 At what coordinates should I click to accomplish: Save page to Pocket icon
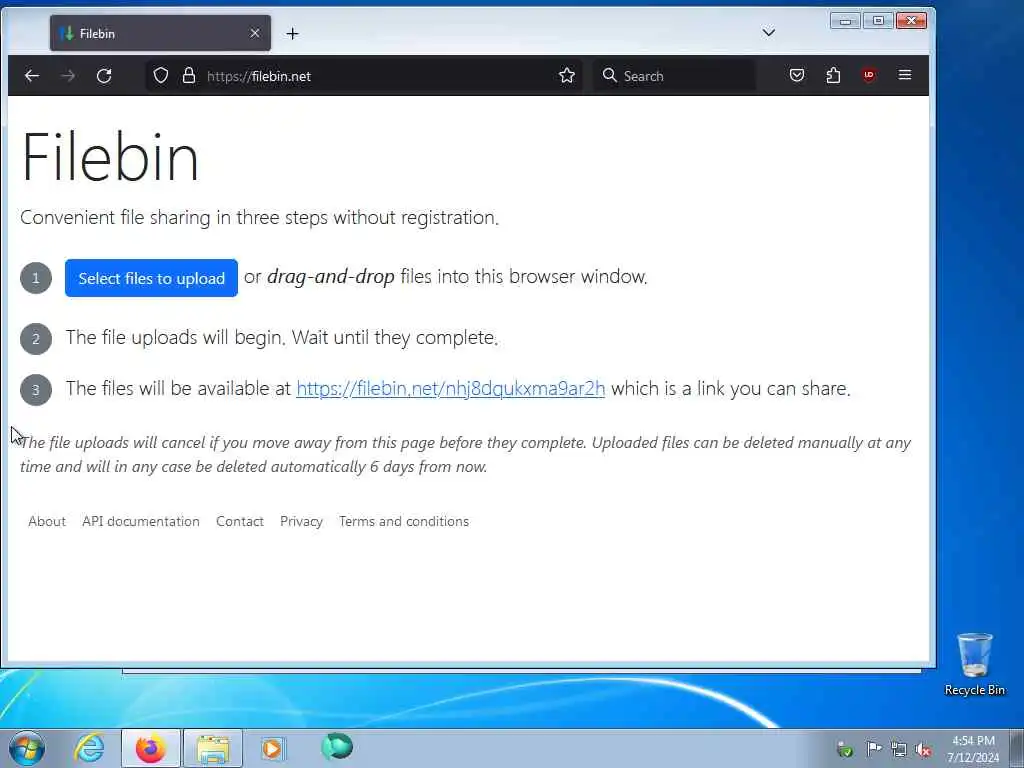click(796, 76)
